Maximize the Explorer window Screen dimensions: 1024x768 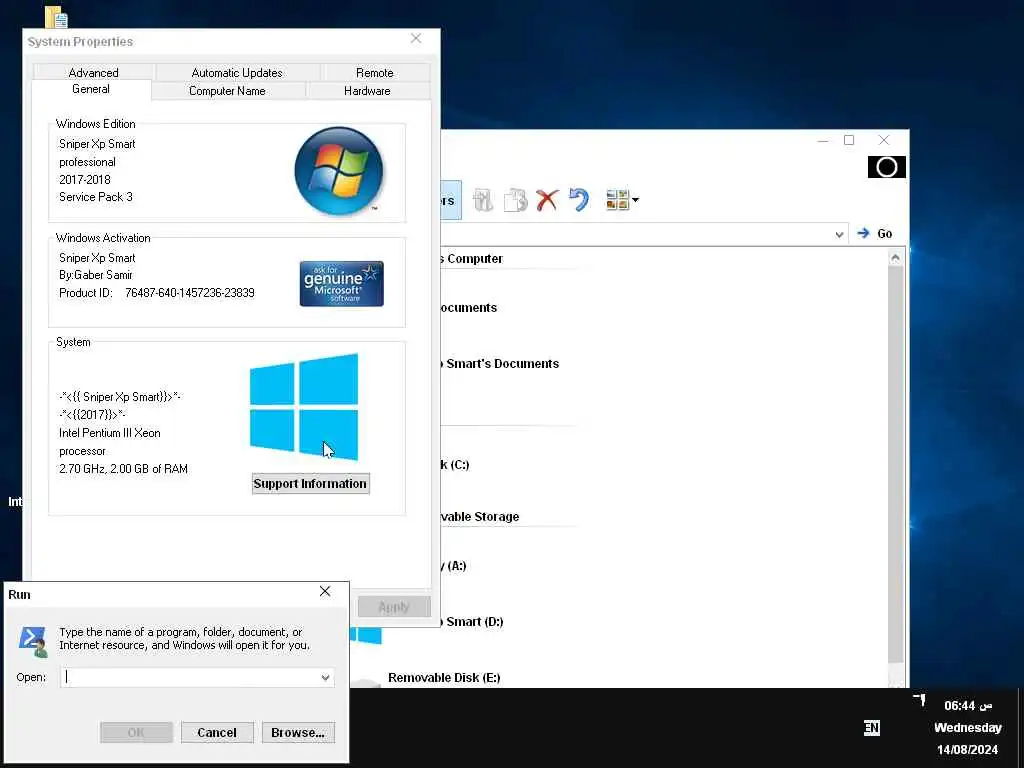coord(849,140)
